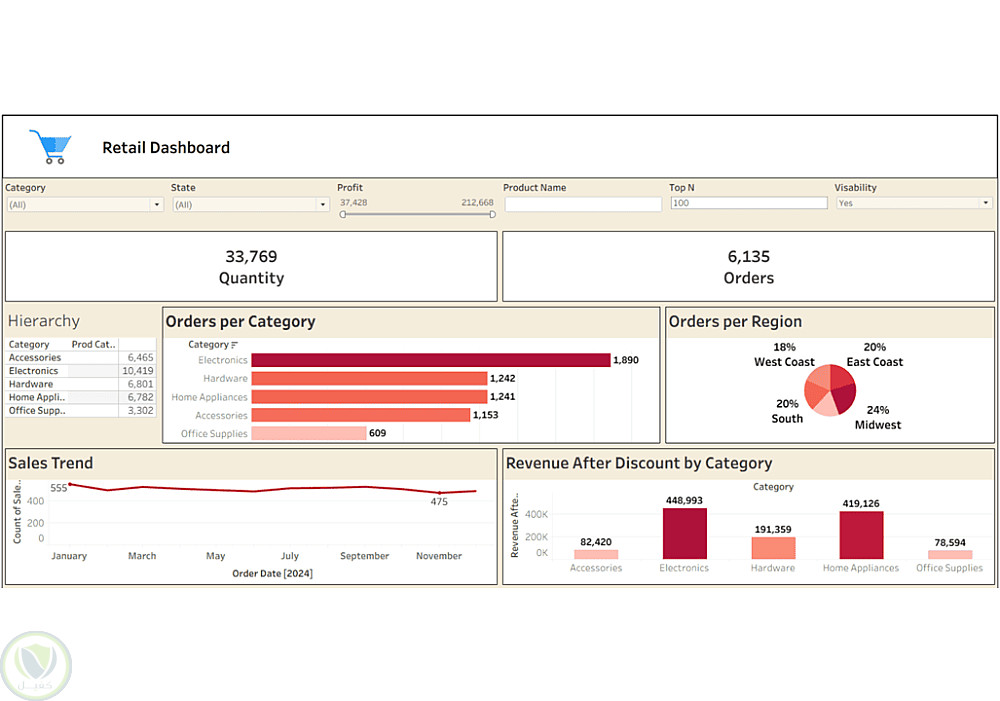Click the Top N input field

[749, 203]
